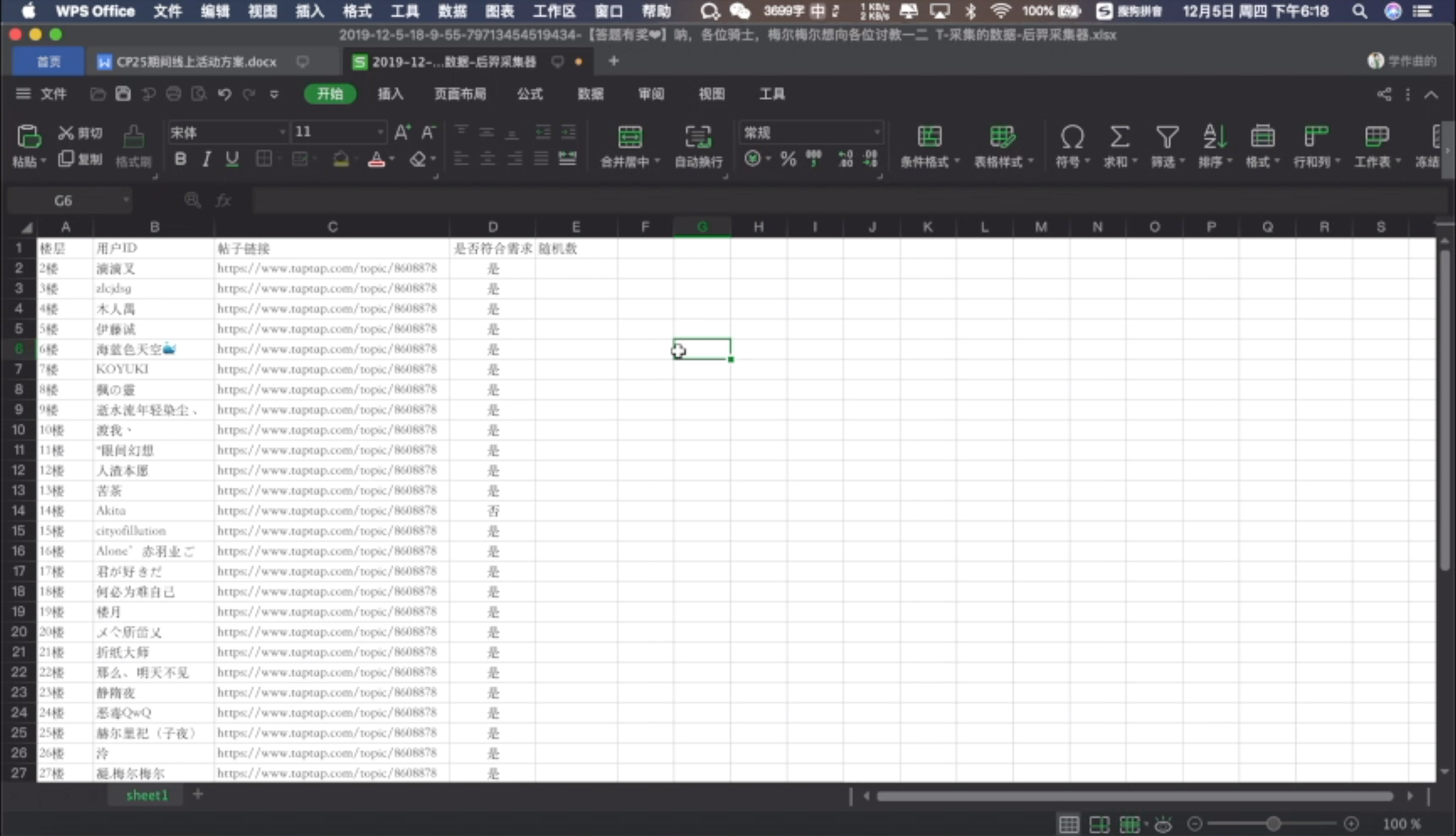Open 数据 in macOS menu bar
Image resolution: width=1456 pixels, height=836 pixels.
point(452,11)
